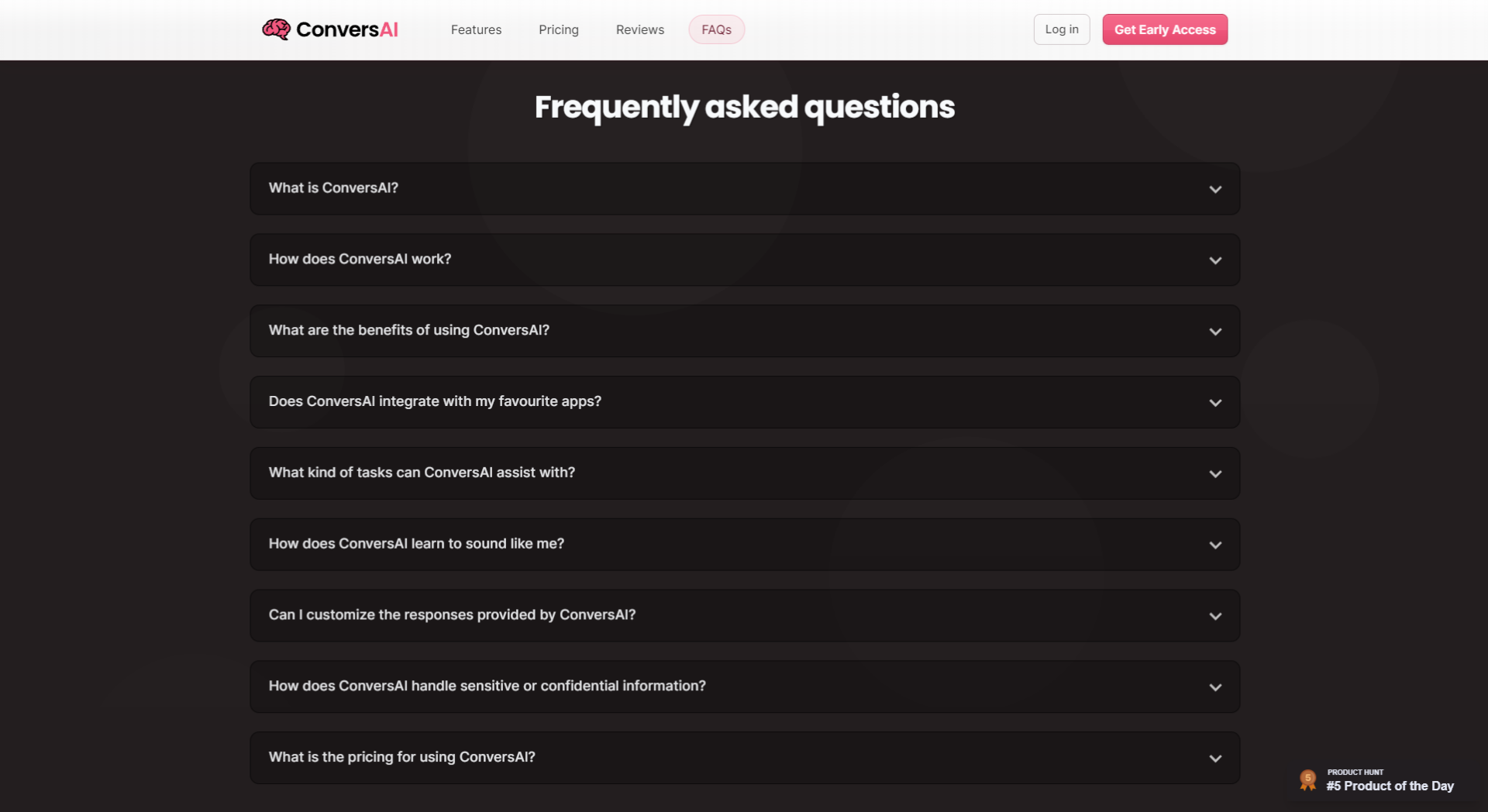Expand the customize responses question arrow
This screenshot has height=812, width=1488.
(x=1215, y=617)
